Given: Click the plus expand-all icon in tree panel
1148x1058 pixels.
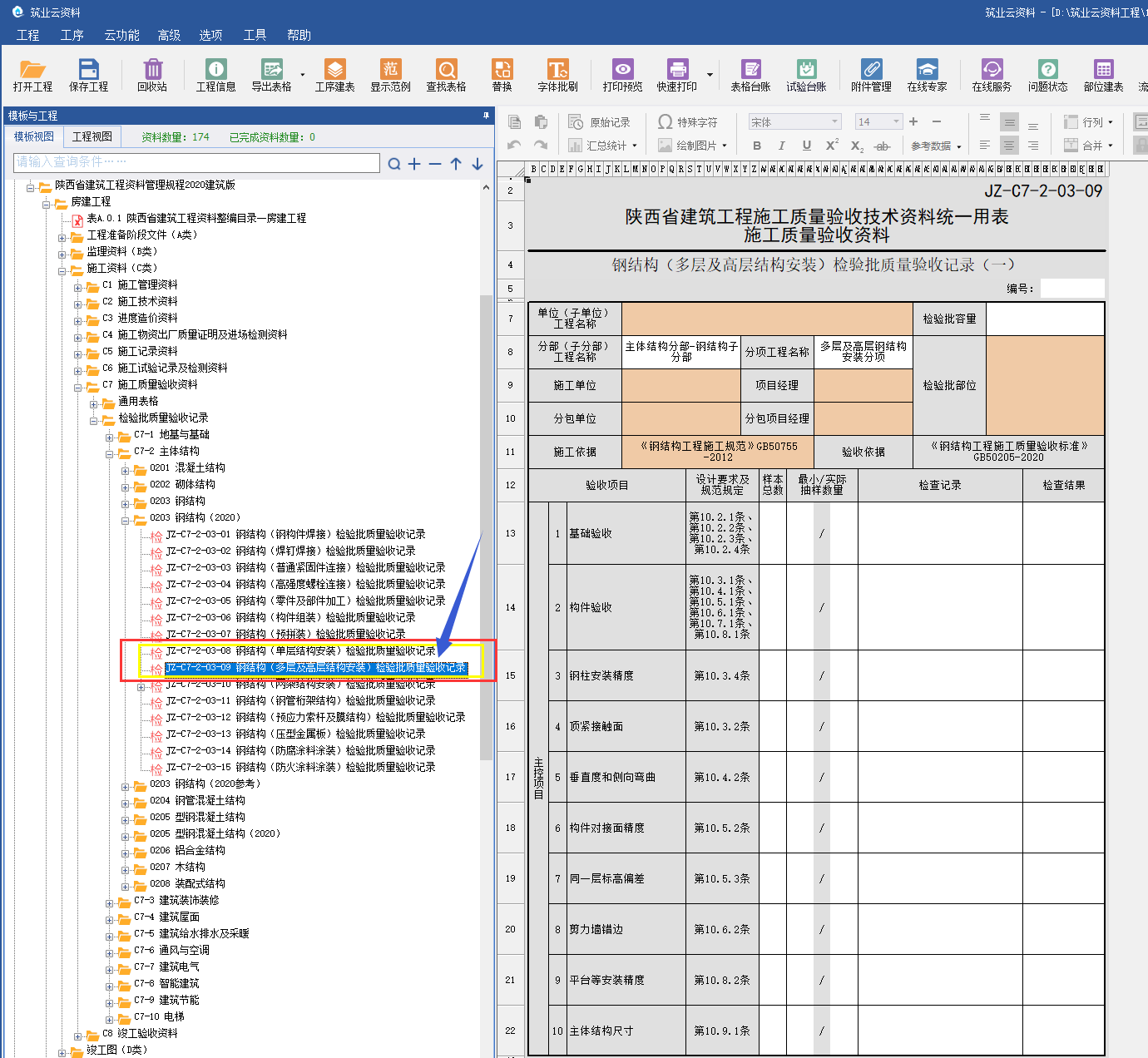Looking at the screenshot, I should tap(414, 164).
